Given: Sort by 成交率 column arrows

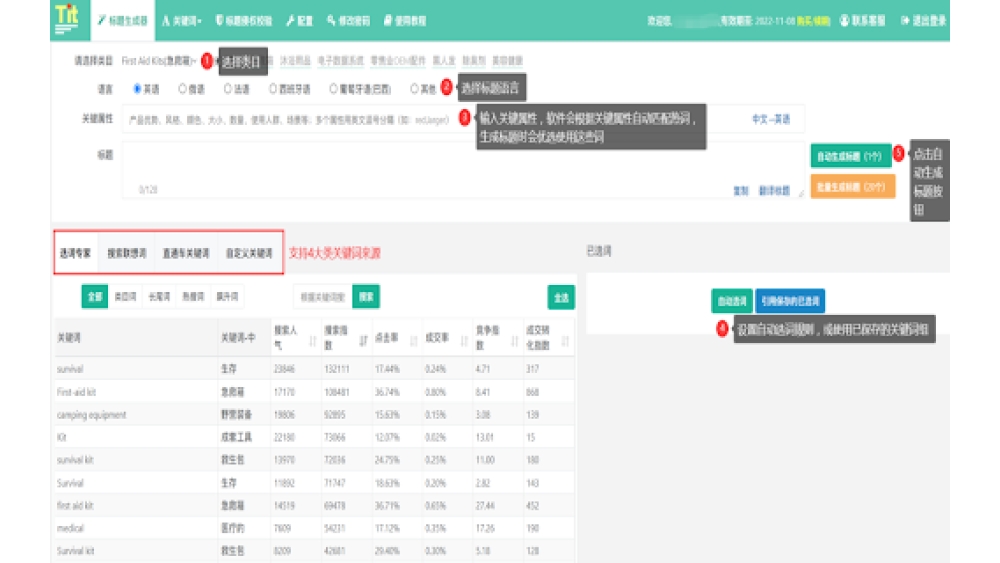Looking at the screenshot, I should pos(464,341).
